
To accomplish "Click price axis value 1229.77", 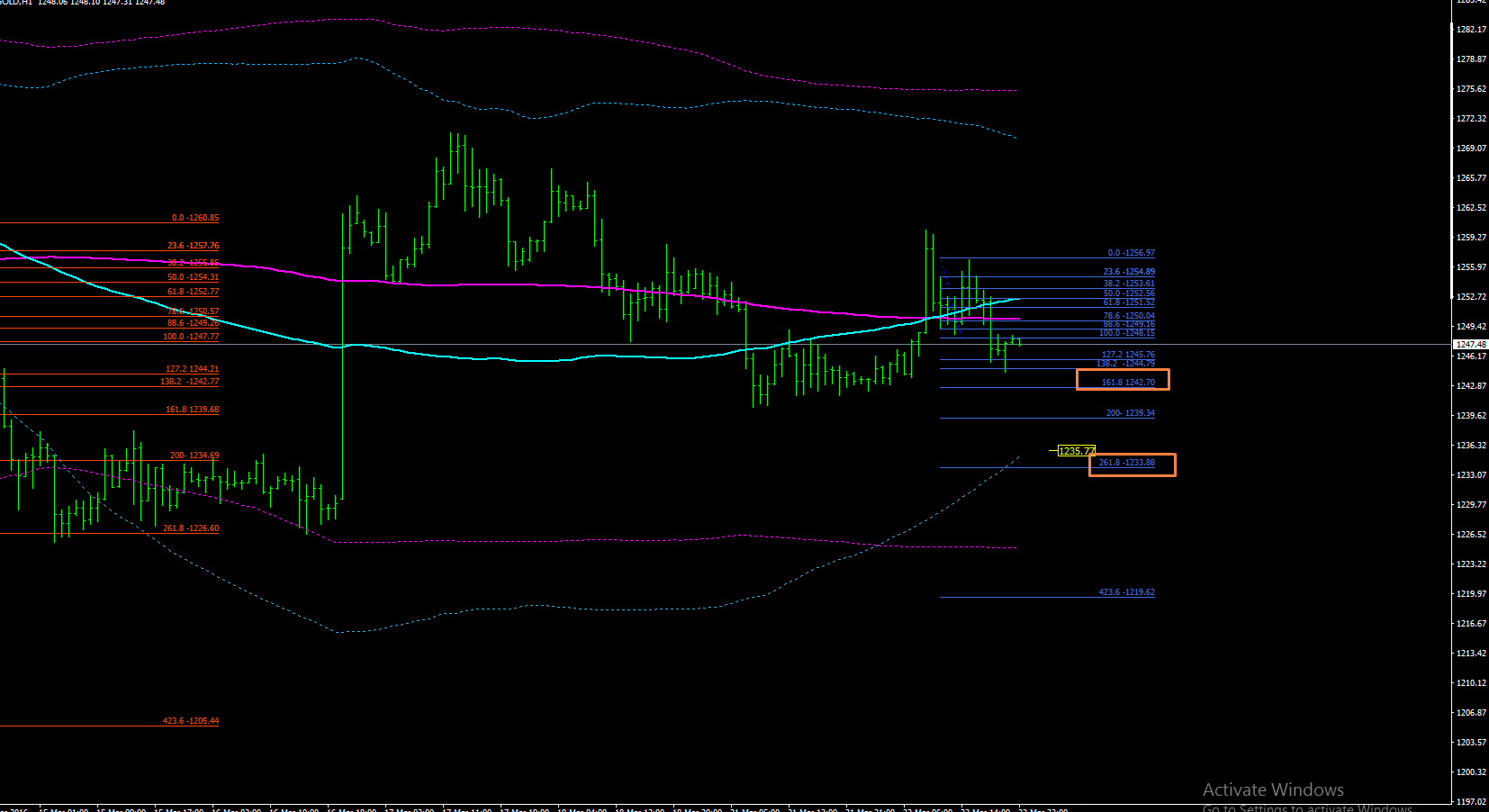I will [x=1471, y=505].
